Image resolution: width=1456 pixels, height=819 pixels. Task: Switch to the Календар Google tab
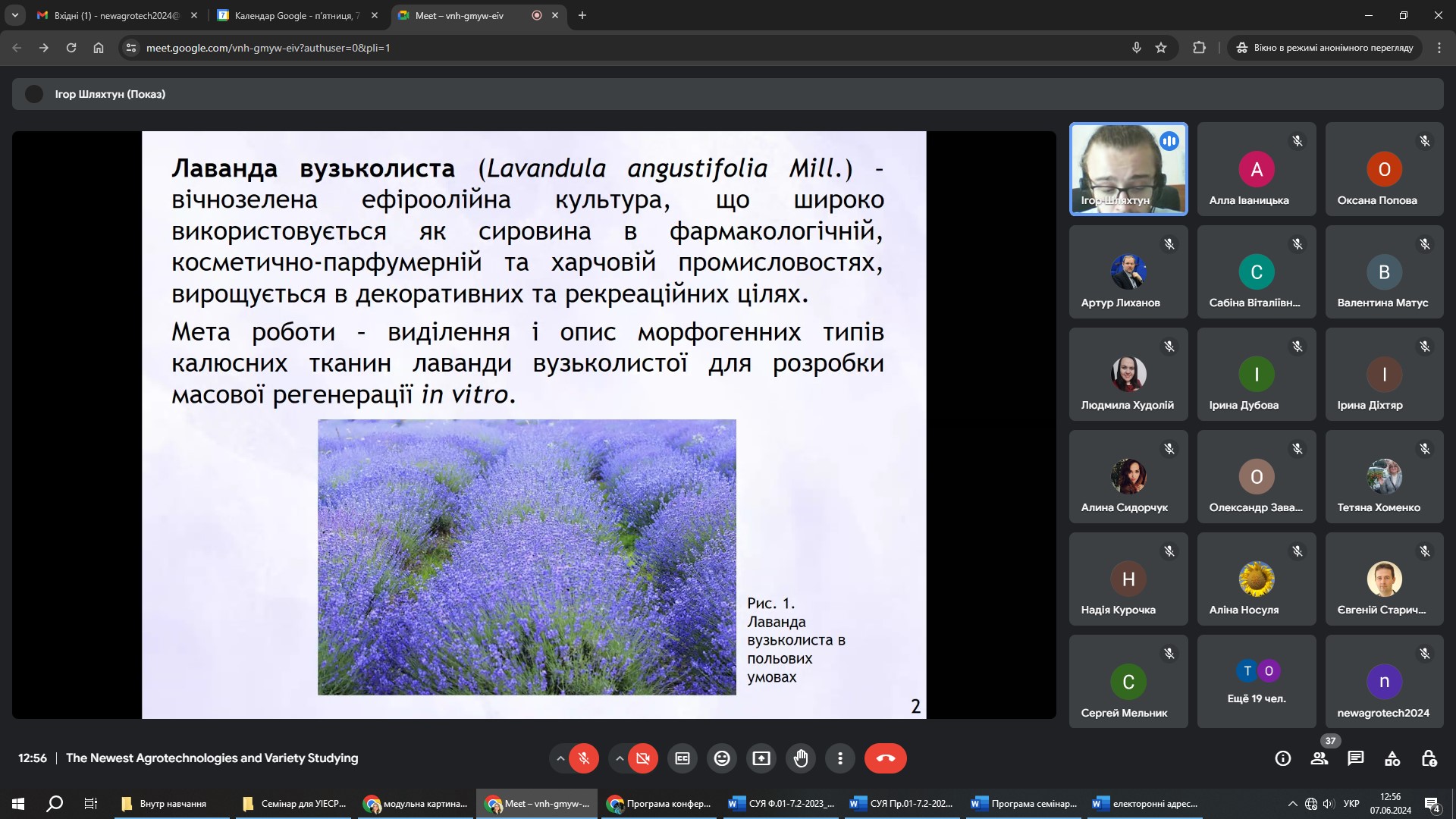point(296,15)
